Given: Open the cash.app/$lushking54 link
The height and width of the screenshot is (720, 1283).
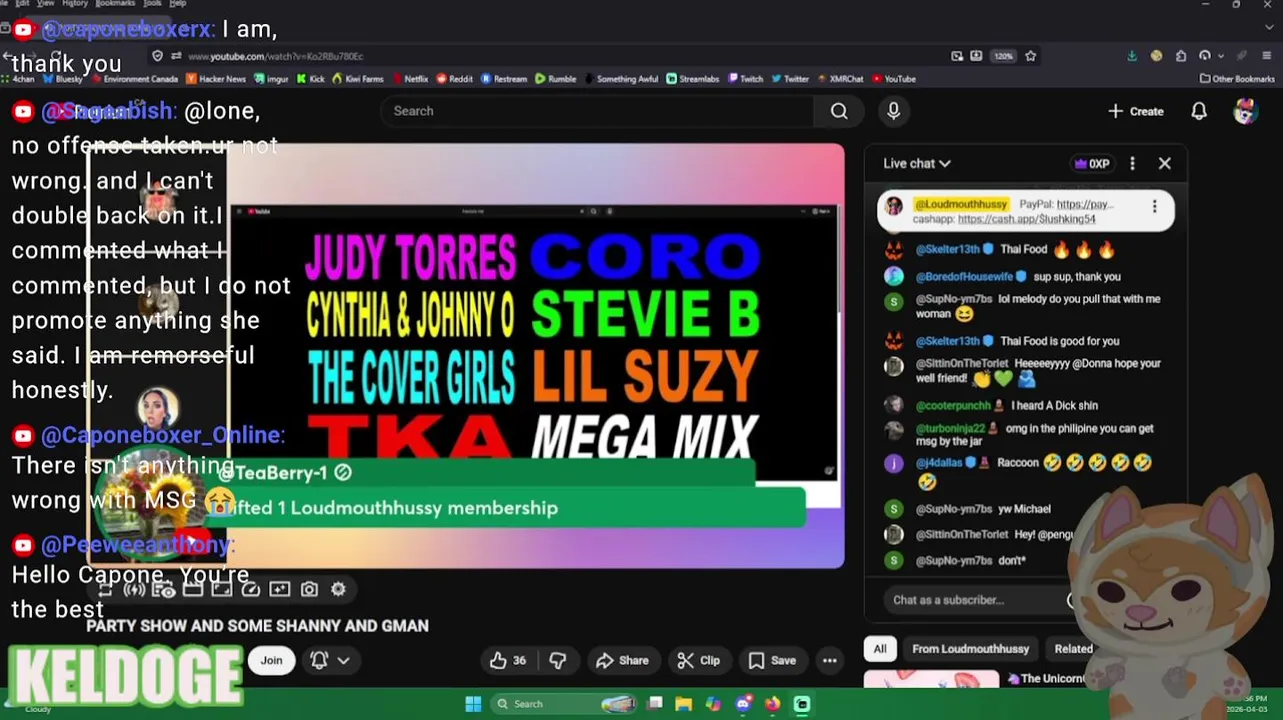Looking at the screenshot, I should point(1027,219).
